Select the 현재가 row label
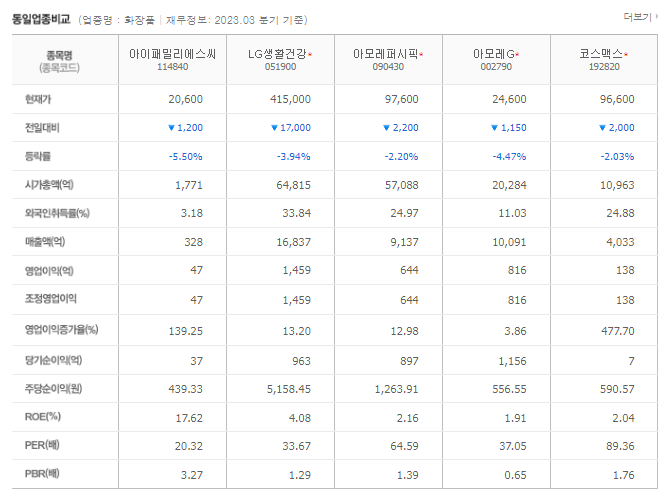This screenshot has height=495, width=669. pyautogui.click(x=38, y=99)
